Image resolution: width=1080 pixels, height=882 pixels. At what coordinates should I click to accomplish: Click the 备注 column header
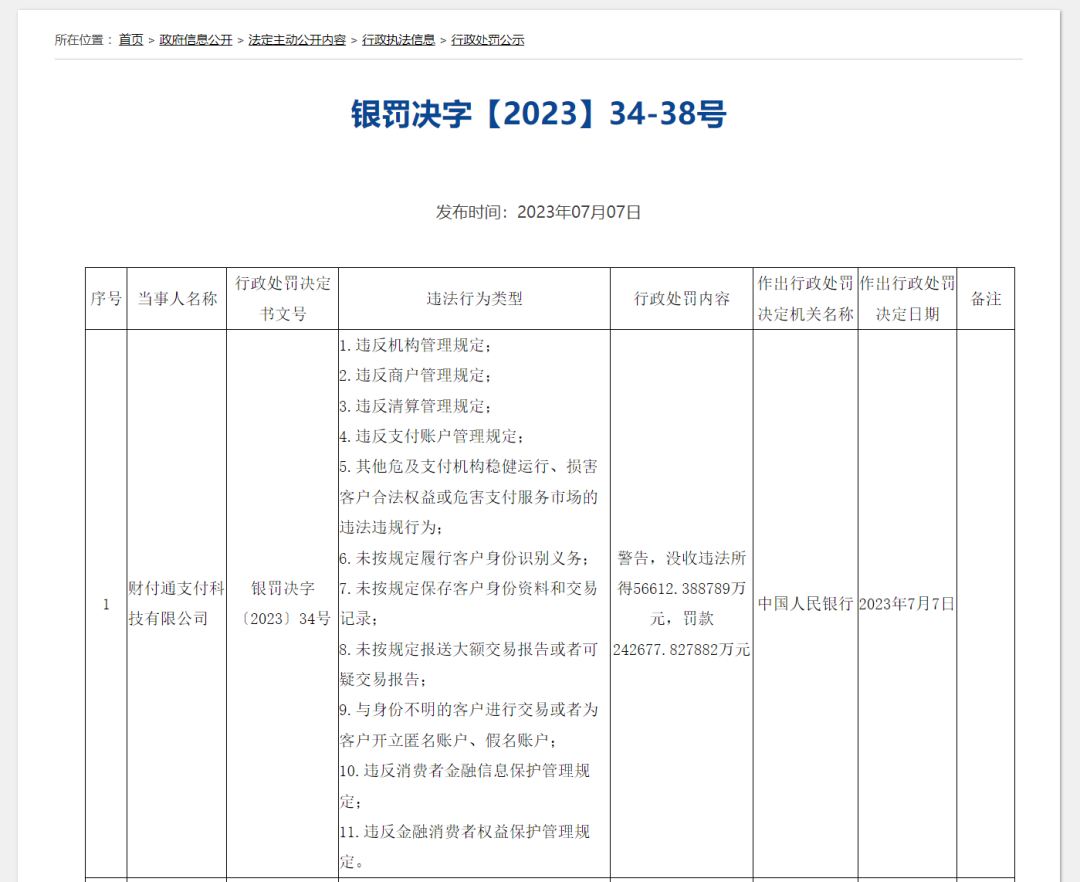click(x=986, y=299)
